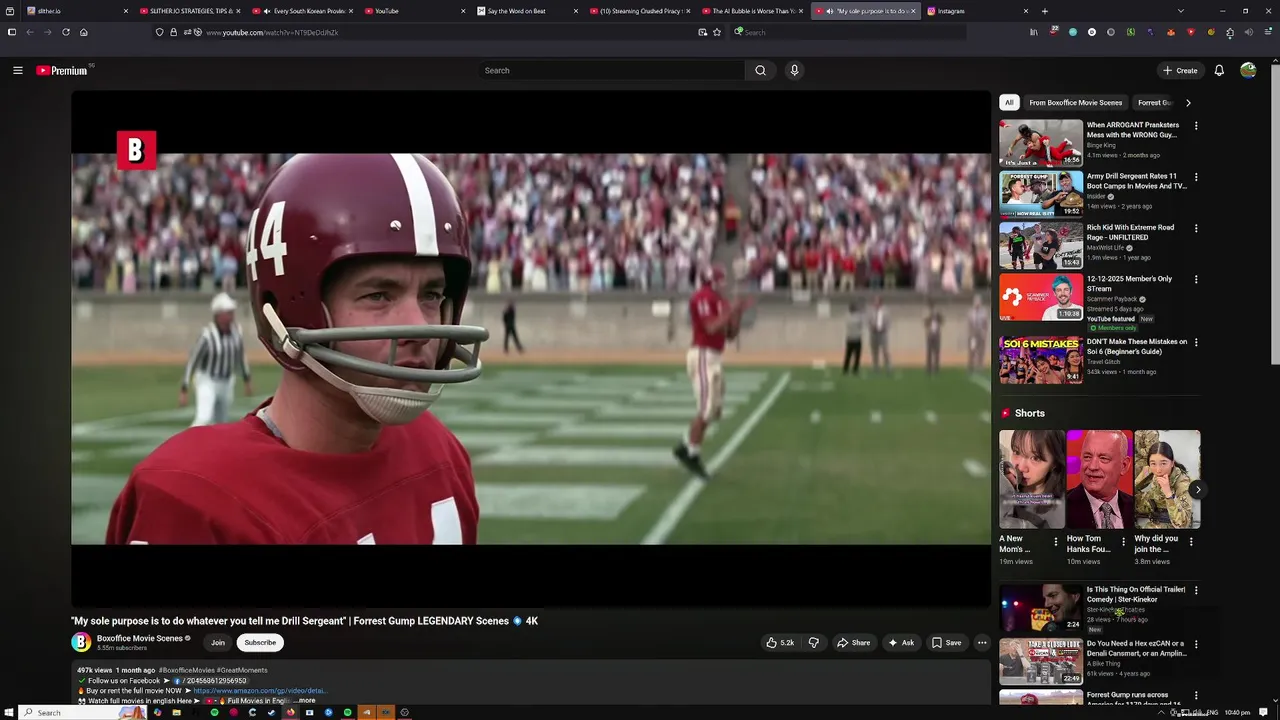Open the Amazon link in description
This screenshot has width=1280, height=720.
[x=259, y=691]
